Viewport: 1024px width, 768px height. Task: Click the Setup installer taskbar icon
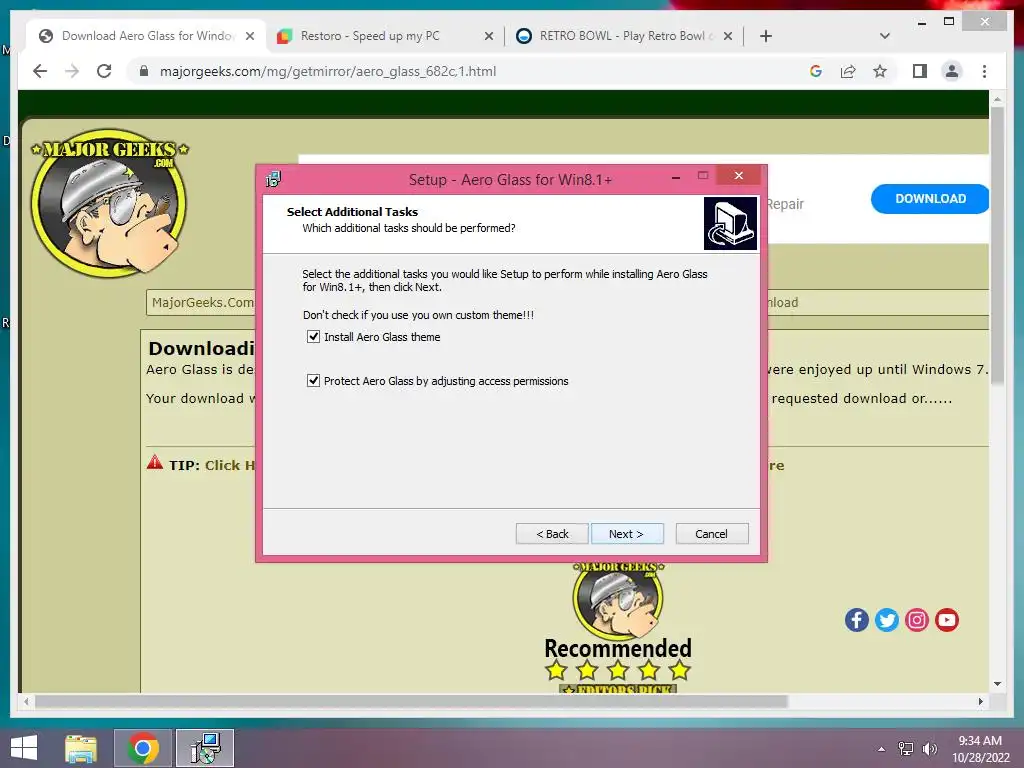click(205, 748)
